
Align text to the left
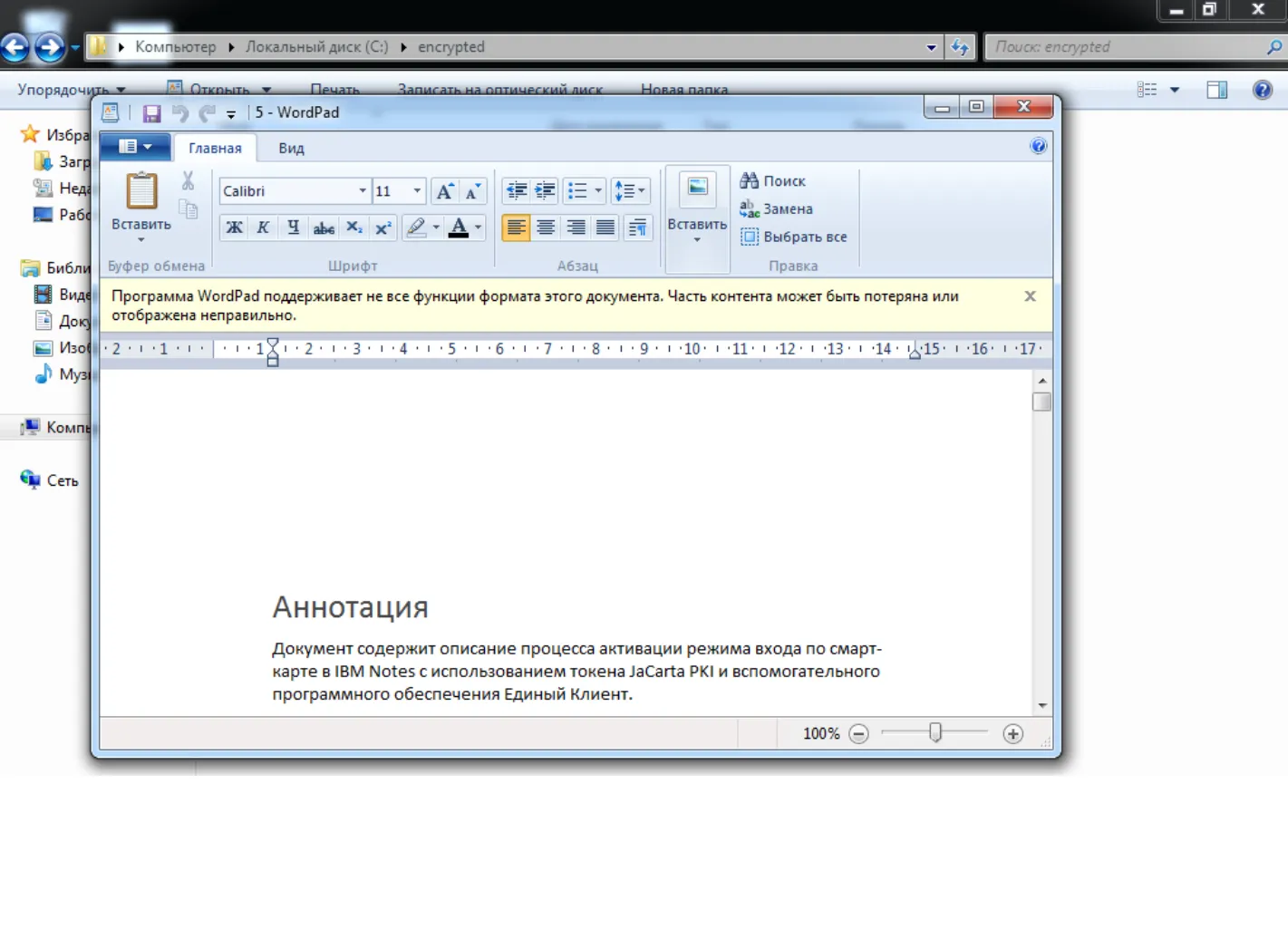[516, 228]
